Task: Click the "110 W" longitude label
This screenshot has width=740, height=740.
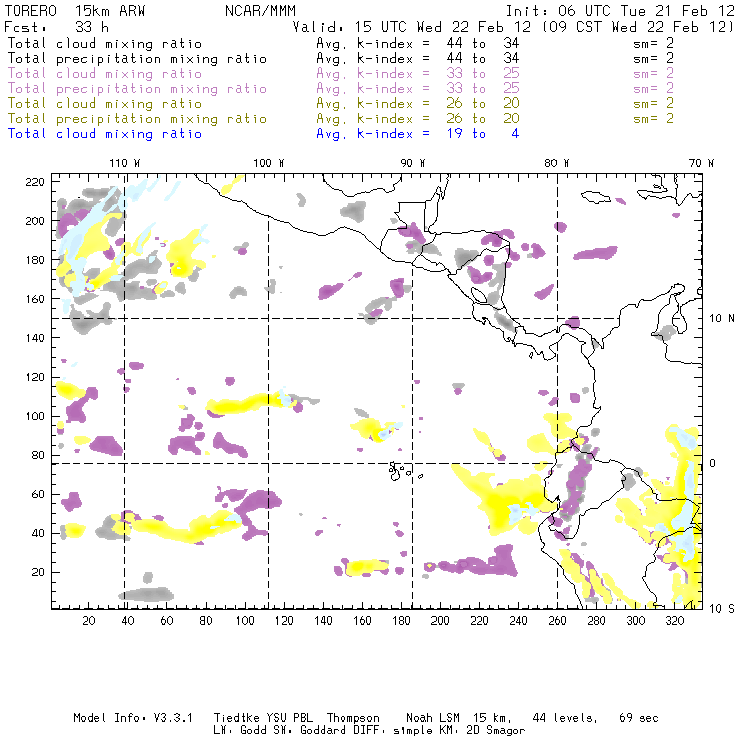Action: pyautogui.click(x=125, y=163)
